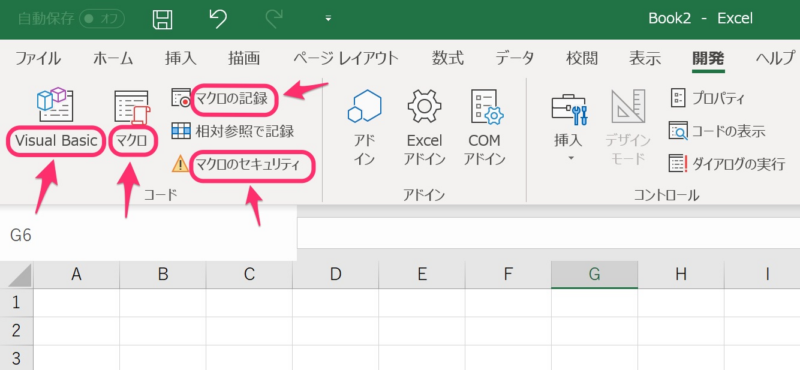800x370 pixels.
Task: Switch to the 数式 tab
Action: (448, 58)
